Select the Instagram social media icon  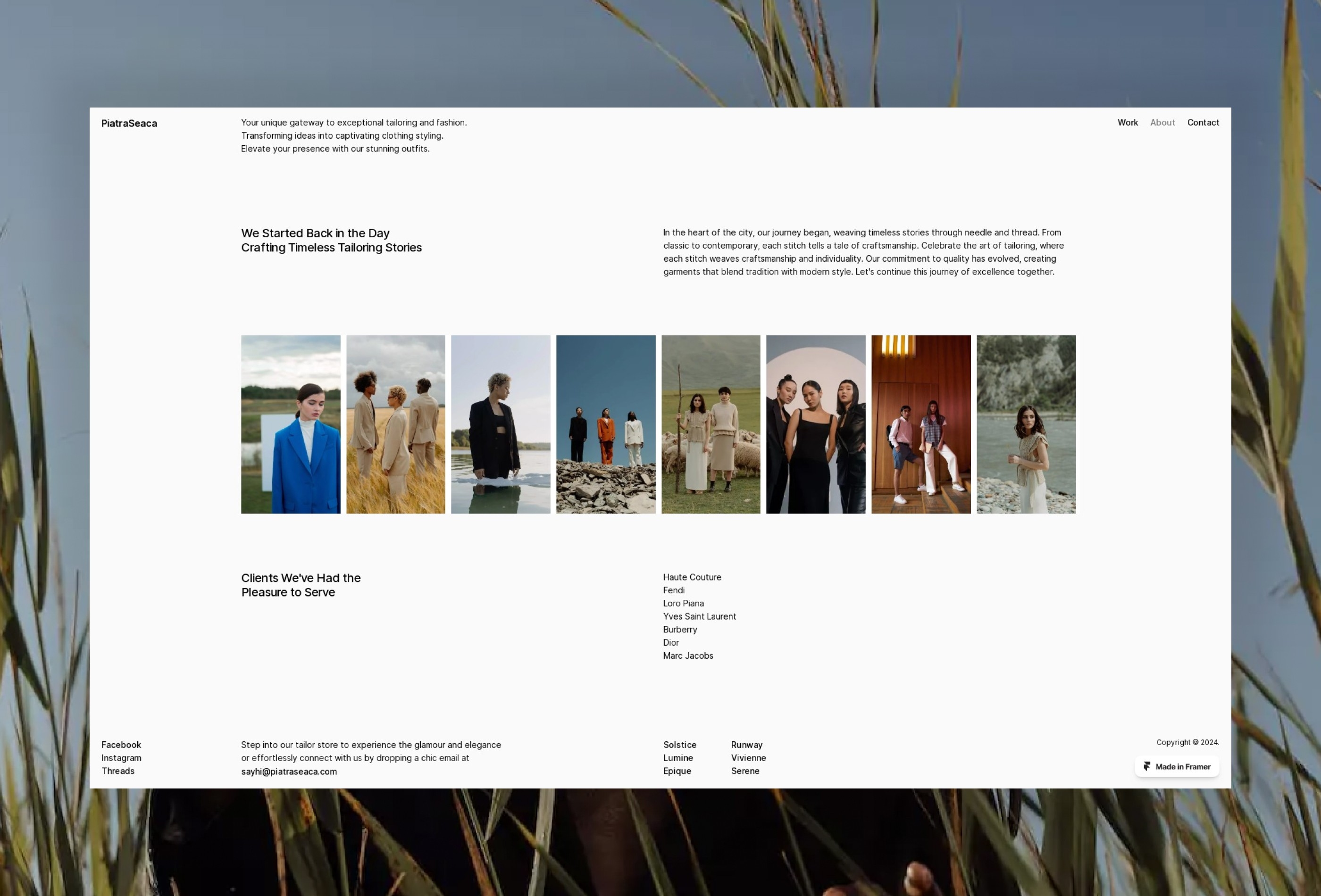tap(121, 758)
